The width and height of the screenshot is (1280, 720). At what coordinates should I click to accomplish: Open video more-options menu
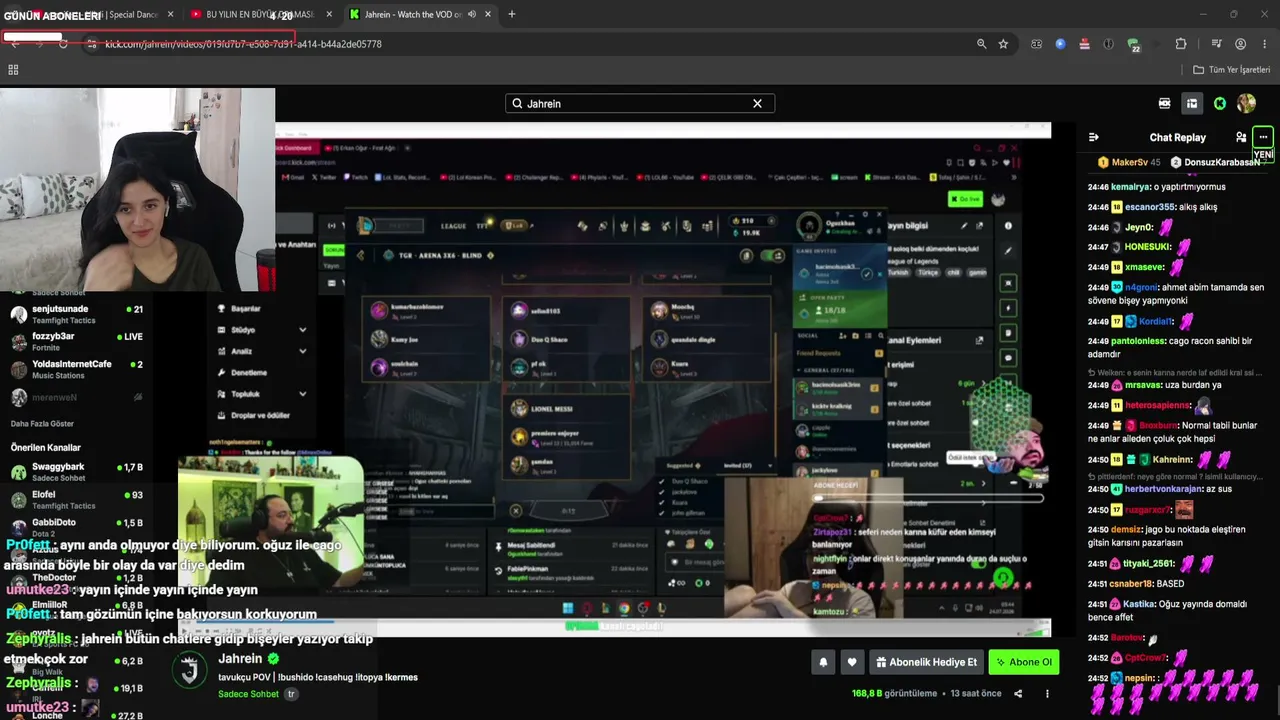tap(1047, 693)
